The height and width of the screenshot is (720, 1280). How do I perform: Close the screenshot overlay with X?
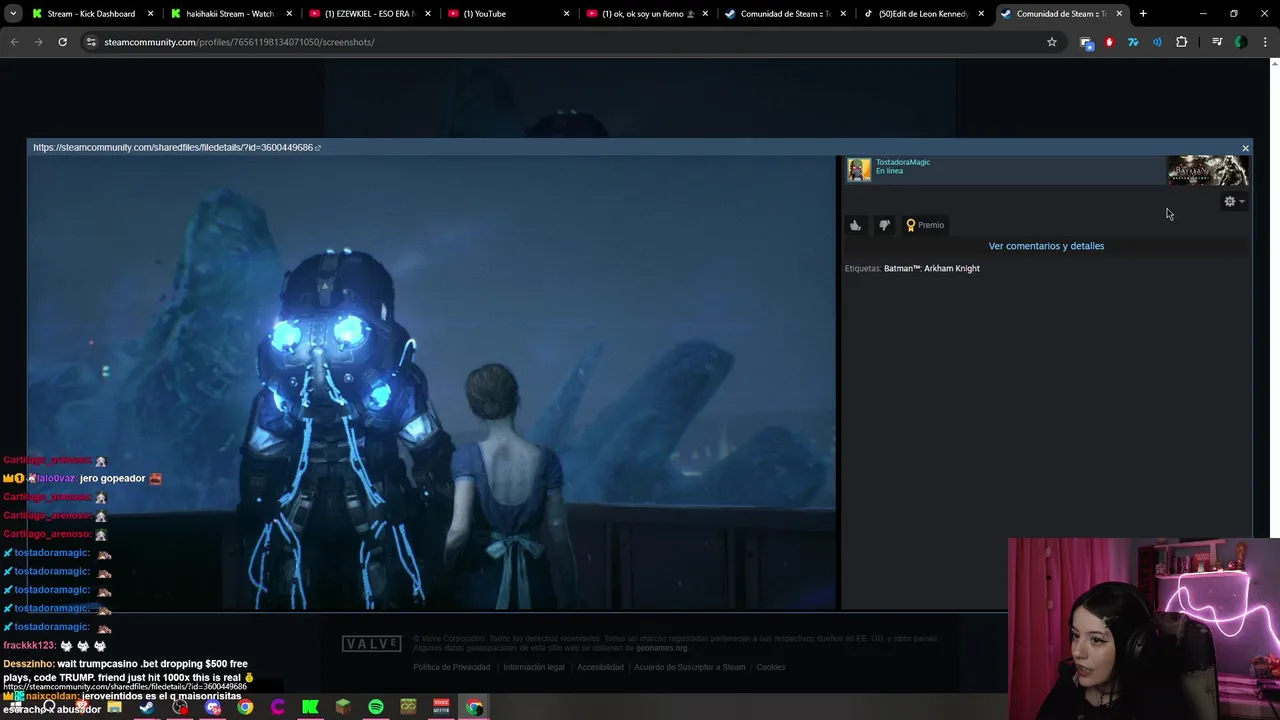point(1245,148)
